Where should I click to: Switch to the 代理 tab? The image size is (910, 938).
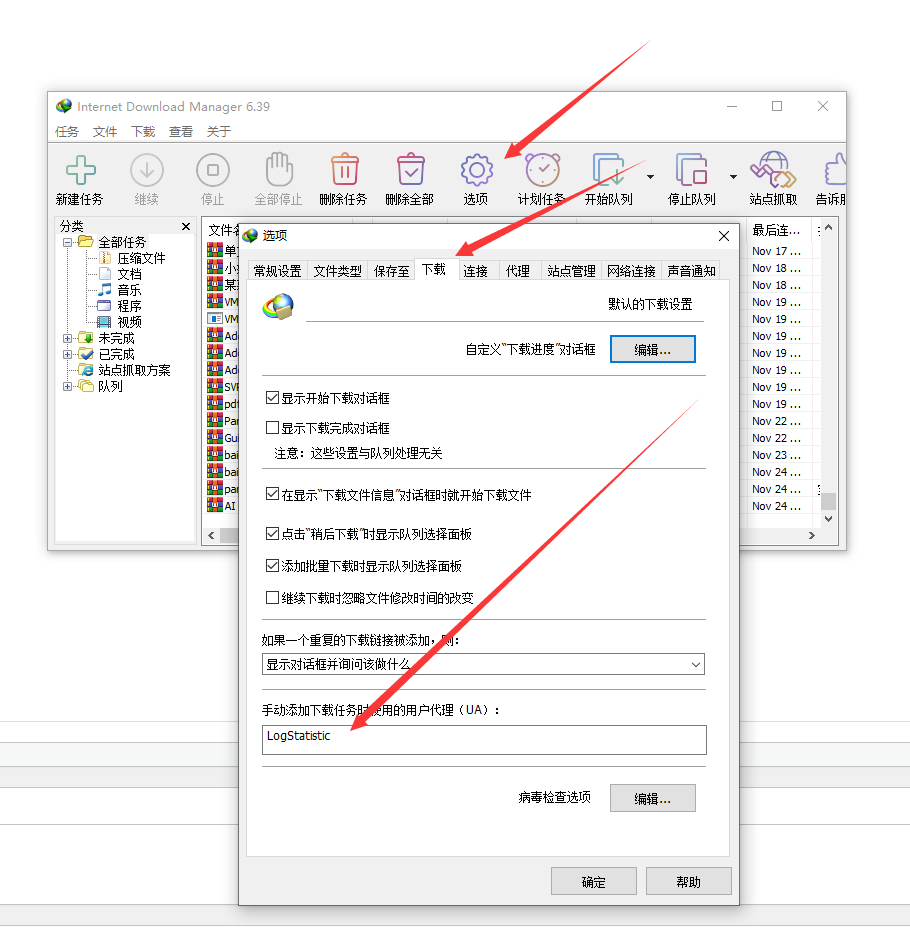(518, 271)
